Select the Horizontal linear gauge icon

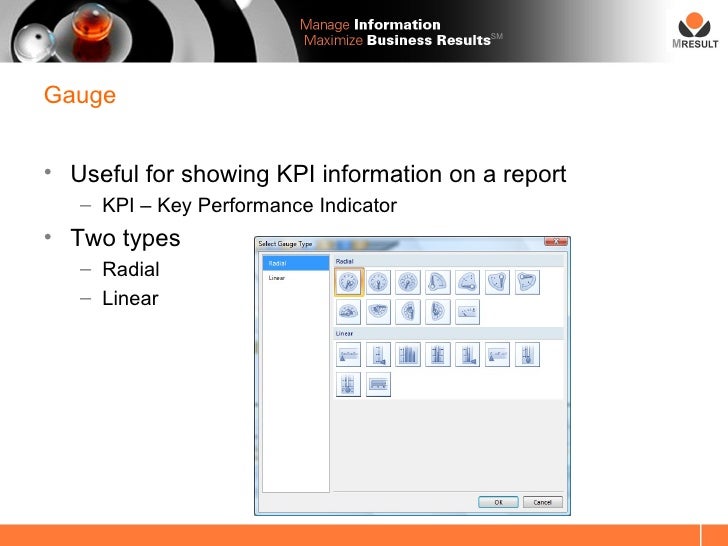point(348,355)
